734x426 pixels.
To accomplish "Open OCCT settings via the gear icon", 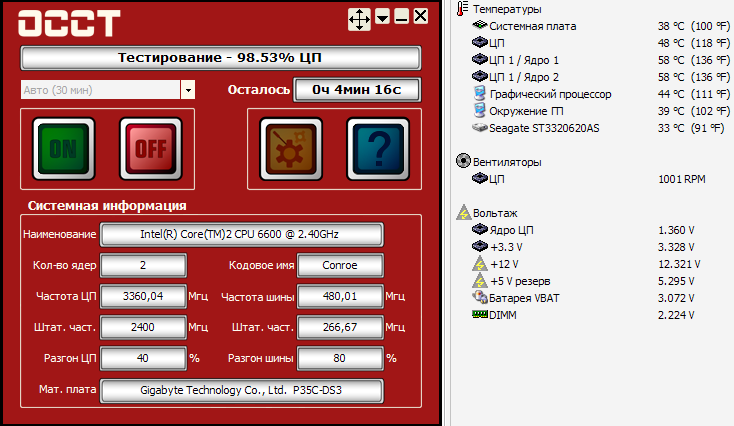I will (x=291, y=149).
